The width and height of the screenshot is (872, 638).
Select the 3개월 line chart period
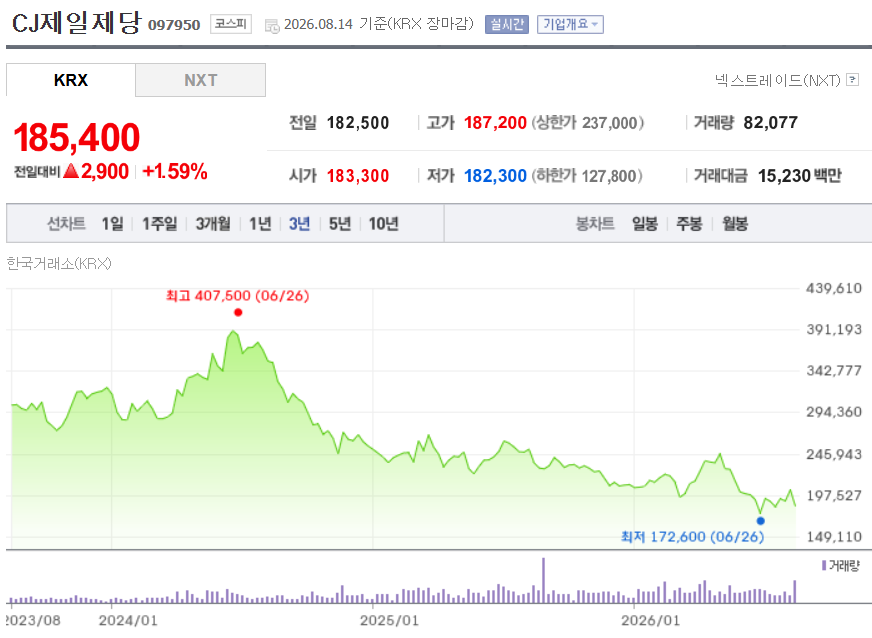click(213, 224)
